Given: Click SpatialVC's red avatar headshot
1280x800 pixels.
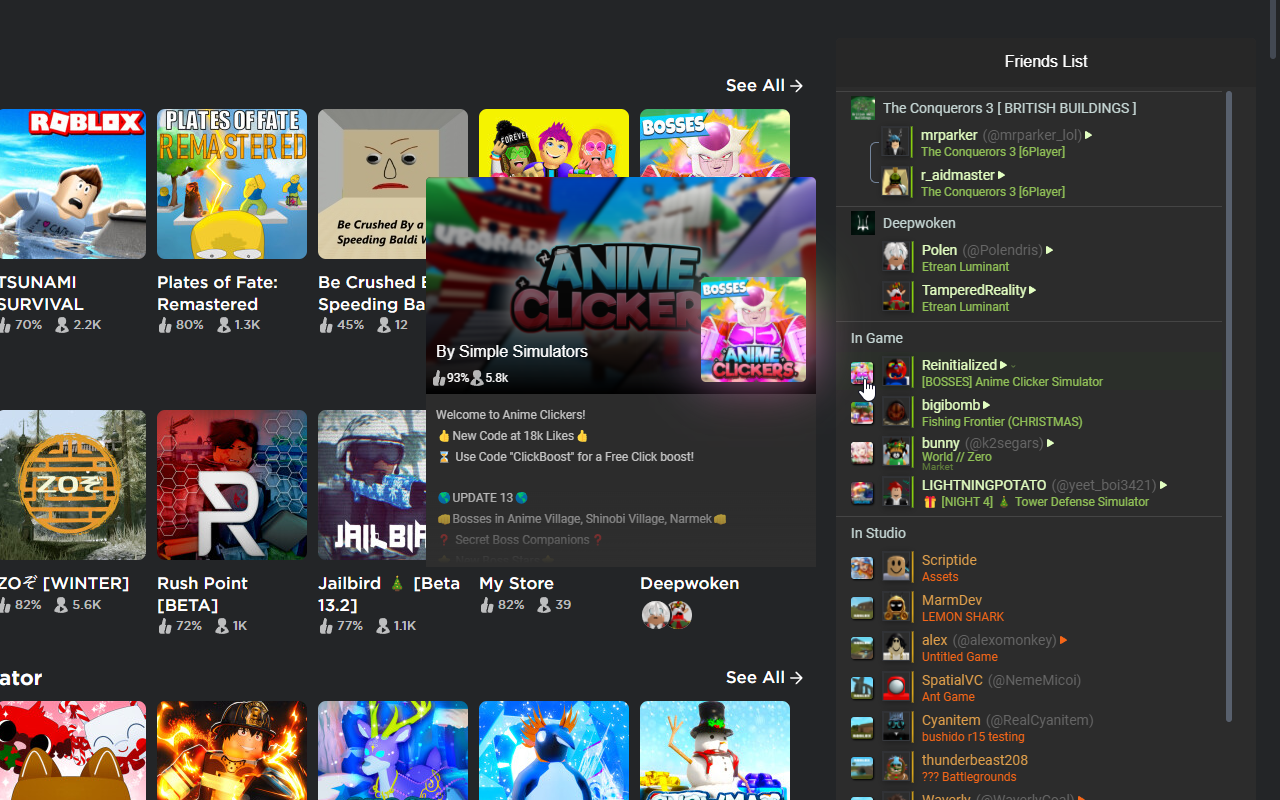Looking at the screenshot, I should (x=896, y=687).
